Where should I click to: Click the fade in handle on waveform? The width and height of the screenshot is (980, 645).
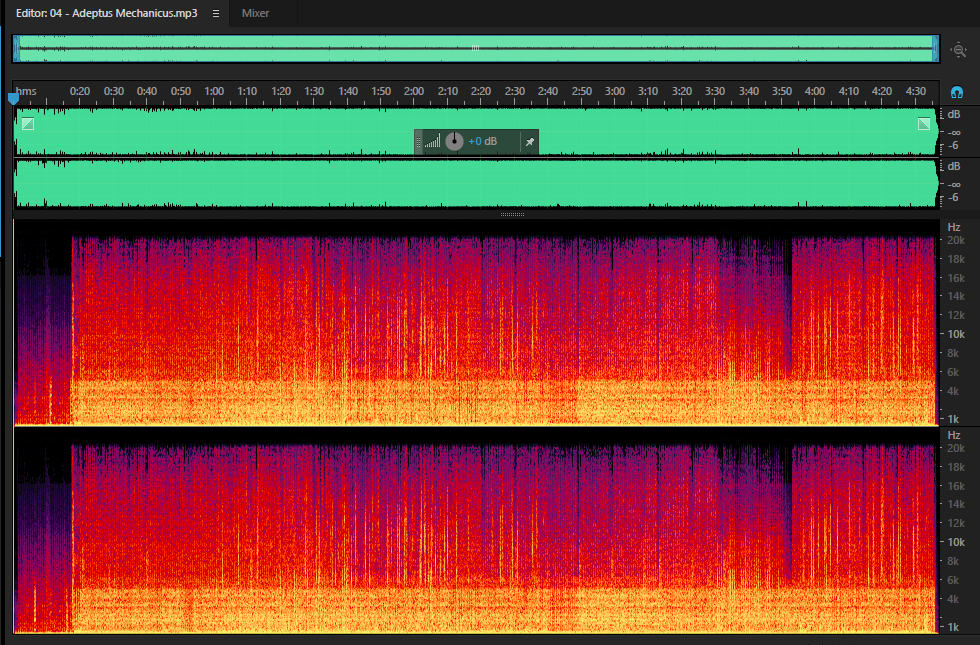(x=28, y=124)
